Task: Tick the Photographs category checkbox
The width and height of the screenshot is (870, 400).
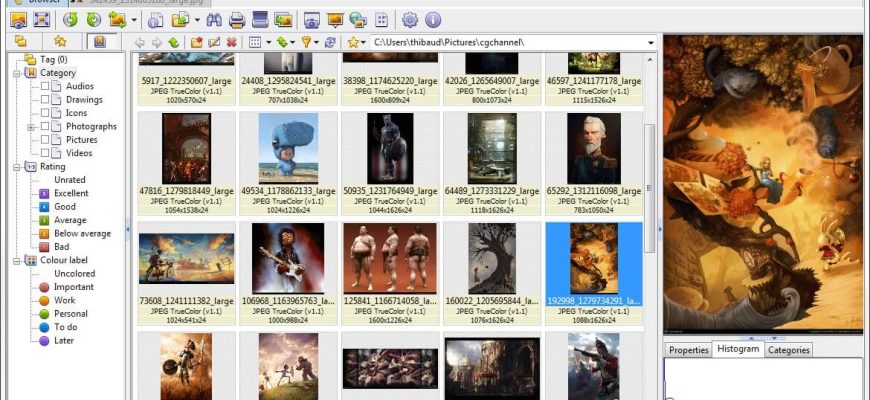Action: click(x=45, y=126)
